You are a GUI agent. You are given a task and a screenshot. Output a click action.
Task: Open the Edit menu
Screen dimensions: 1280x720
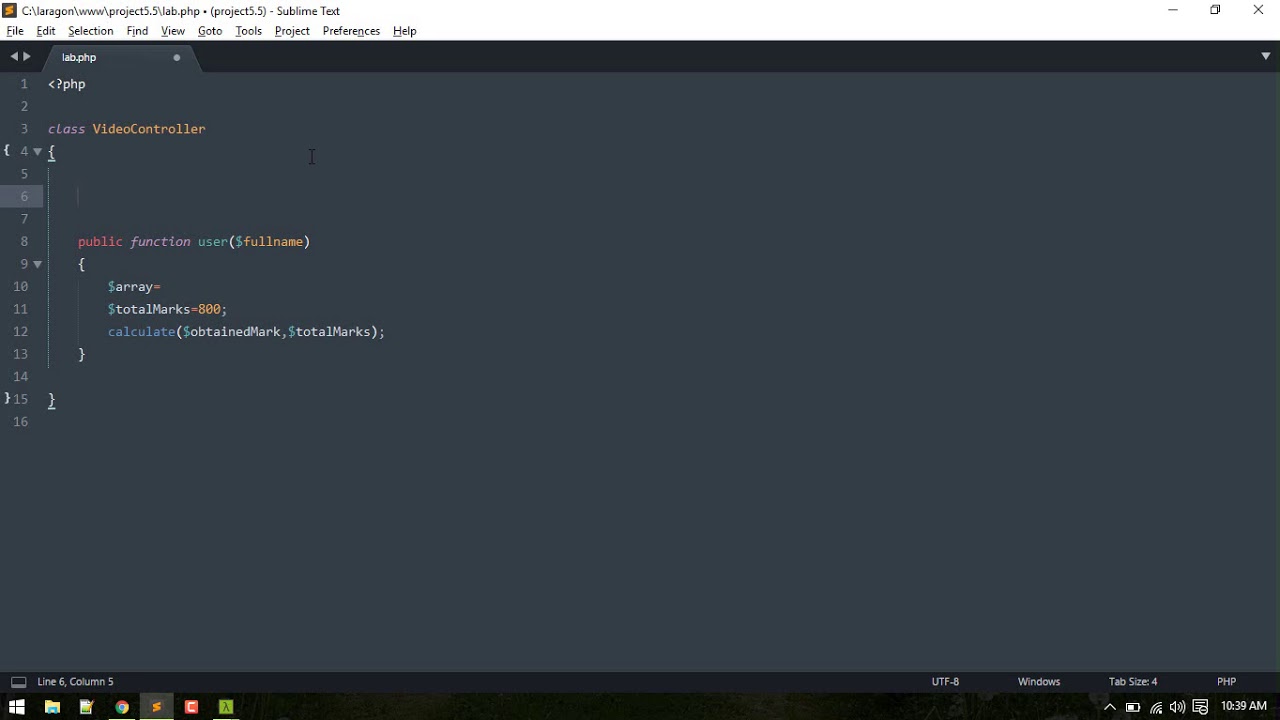[46, 31]
